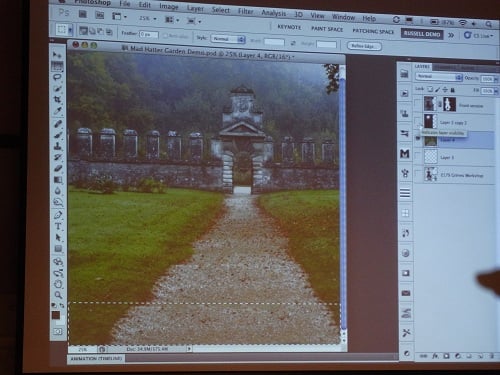The height and width of the screenshot is (375, 500).
Task: Switch to the RUSSELL DEMO workspace
Action: (422, 34)
